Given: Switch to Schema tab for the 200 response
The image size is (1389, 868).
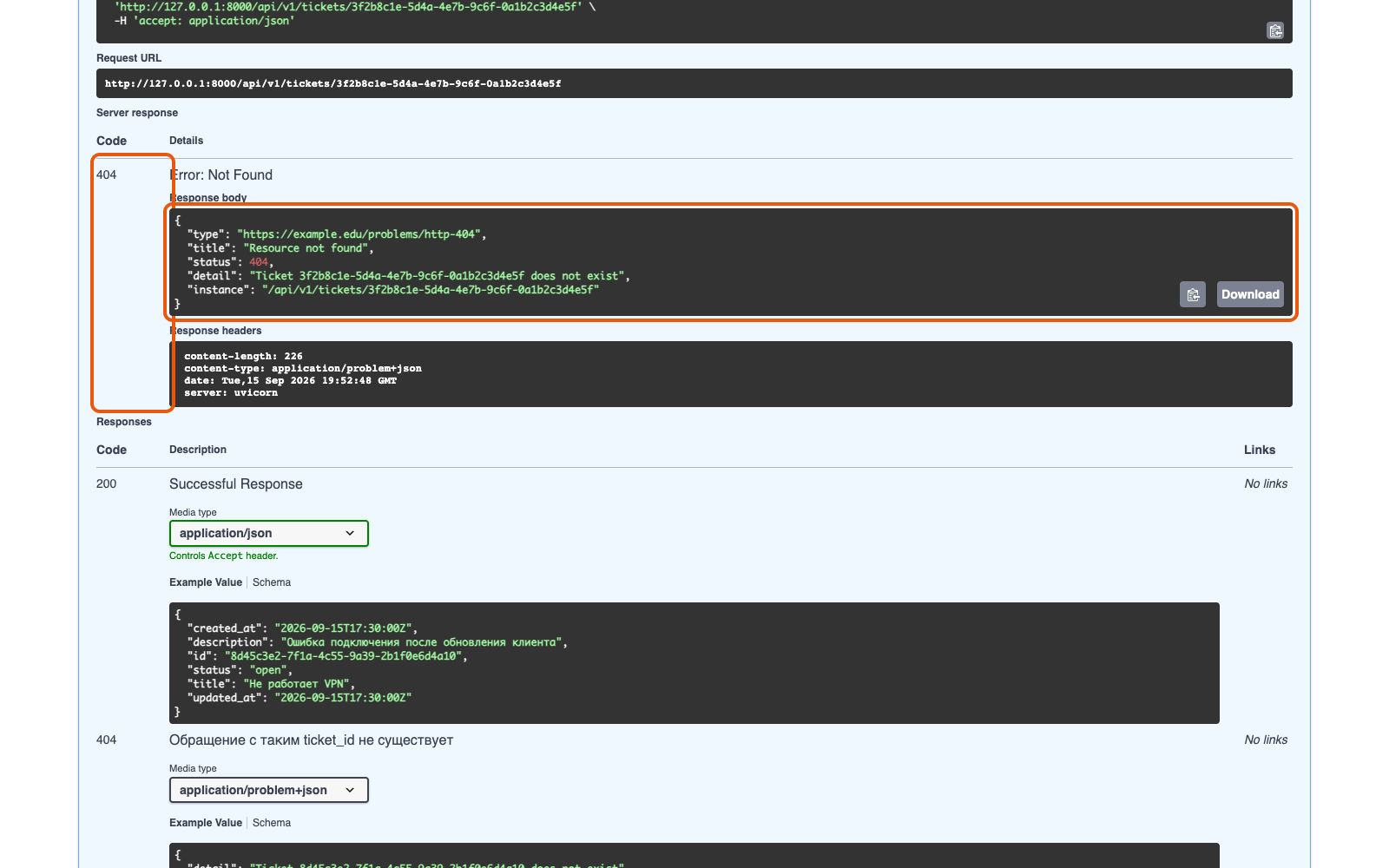Looking at the screenshot, I should click(272, 582).
